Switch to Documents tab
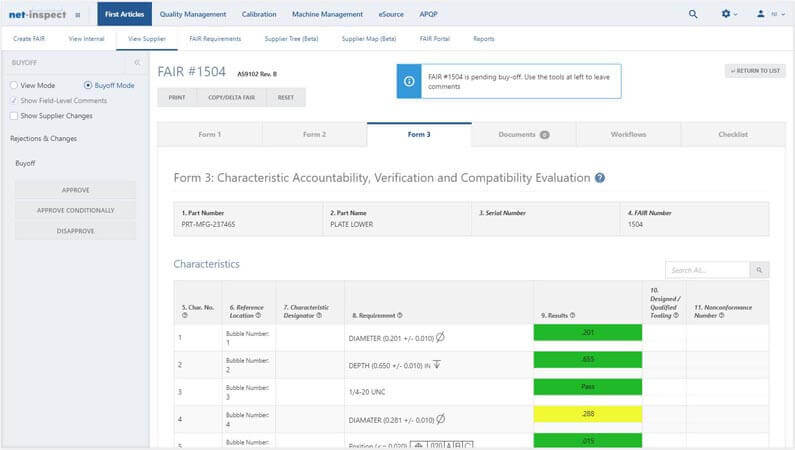795x450 pixels. (524, 134)
